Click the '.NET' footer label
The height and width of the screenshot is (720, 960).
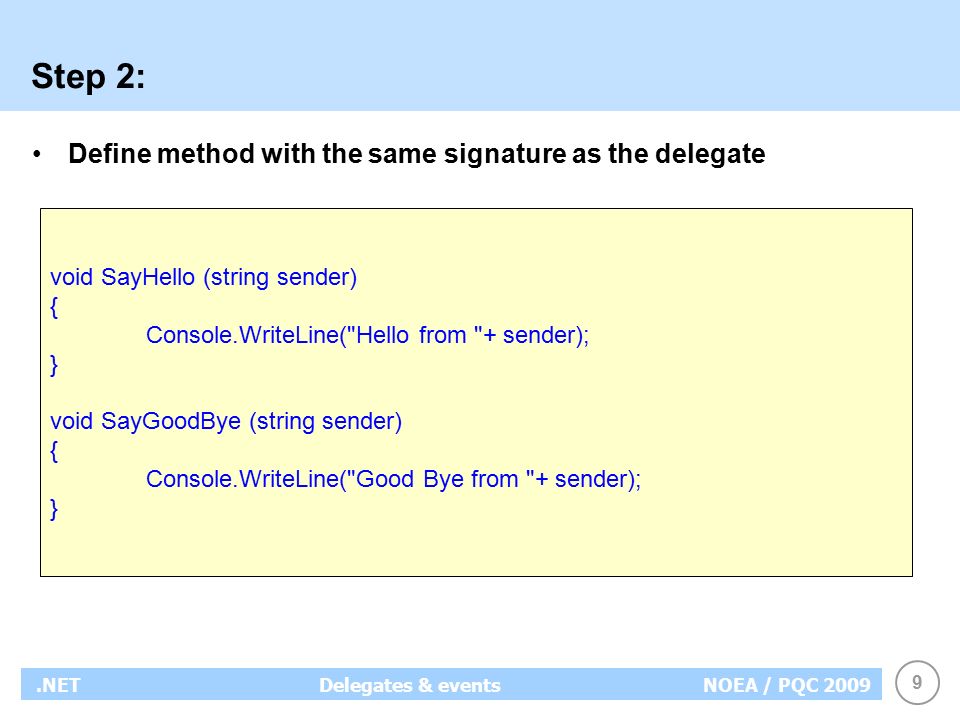click(58, 685)
